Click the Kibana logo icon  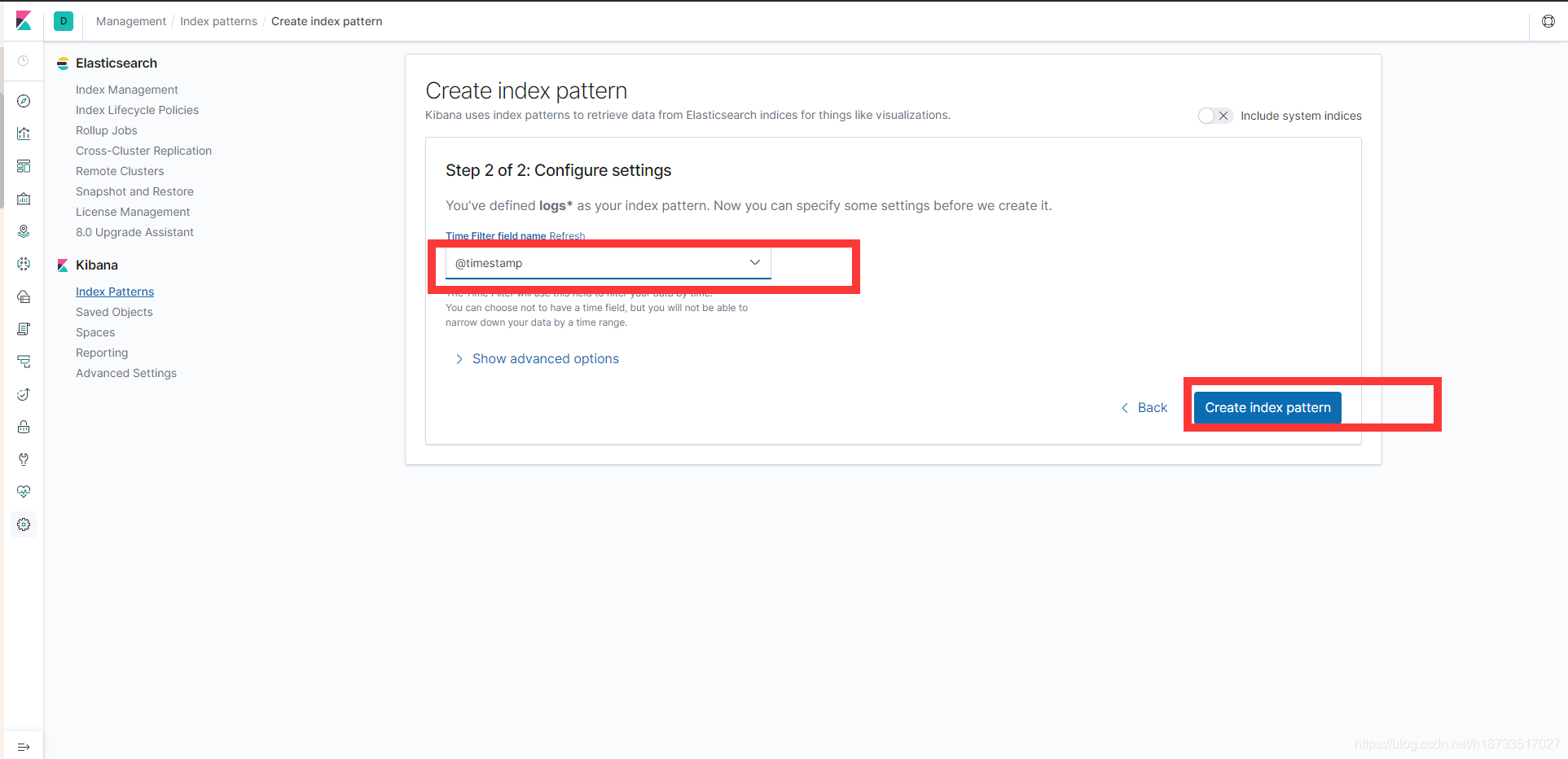24,21
